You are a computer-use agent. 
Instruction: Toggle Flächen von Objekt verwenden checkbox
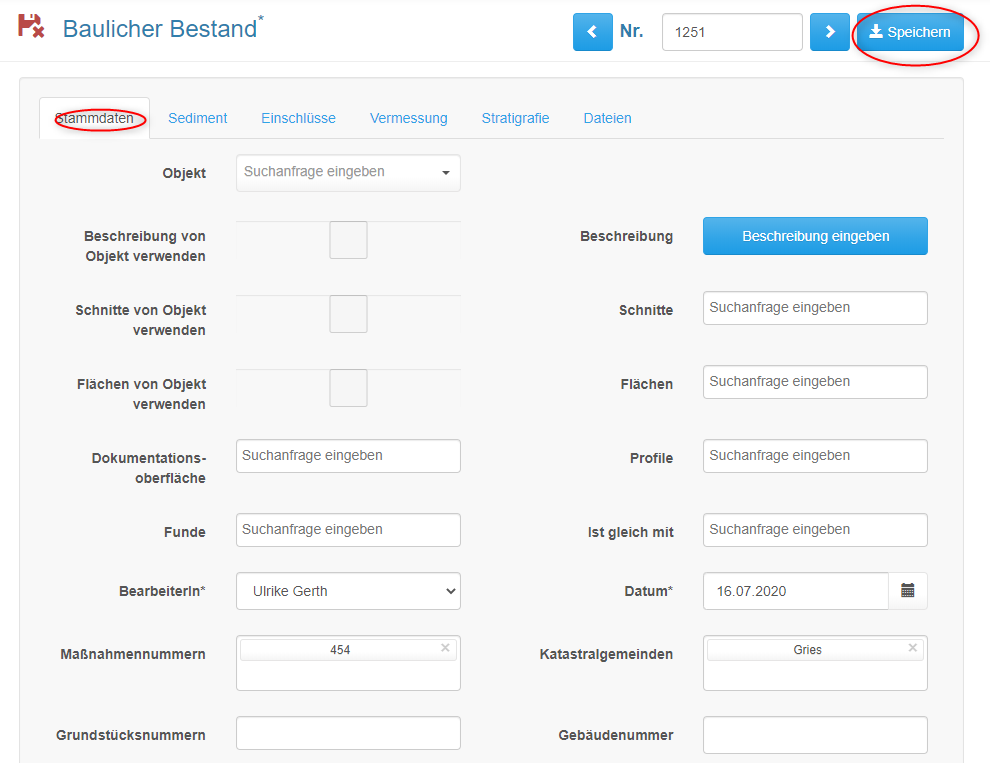tap(348, 388)
